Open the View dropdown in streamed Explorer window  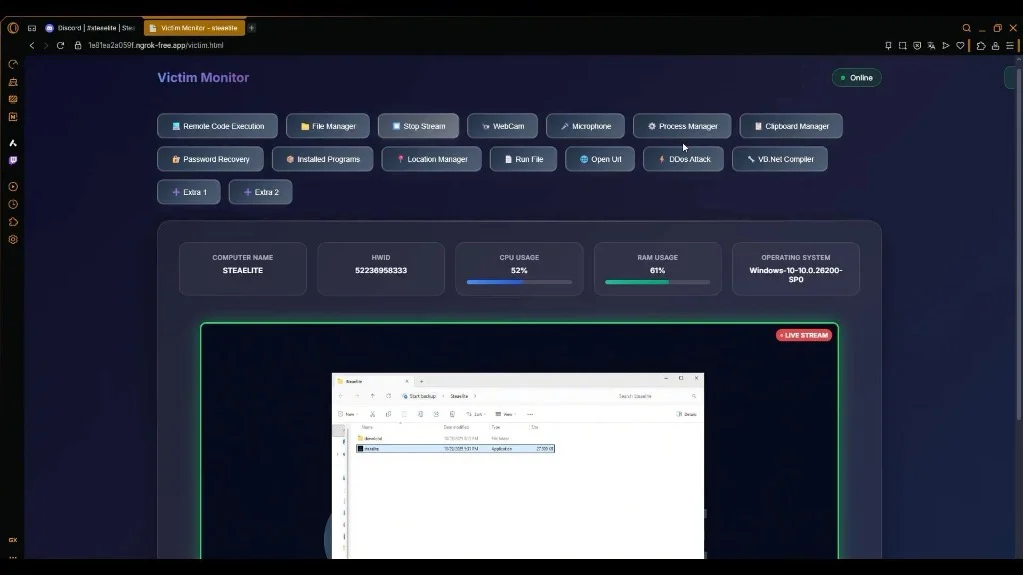coord(504,414)
